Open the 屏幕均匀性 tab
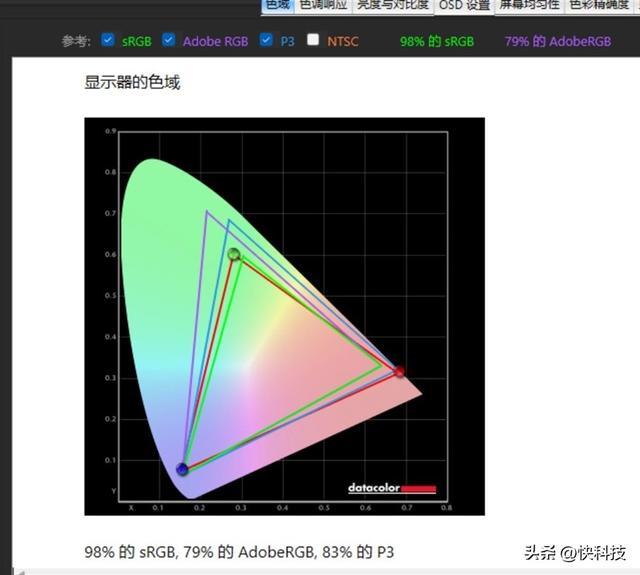Screen dimensions: 640x575 529,6
